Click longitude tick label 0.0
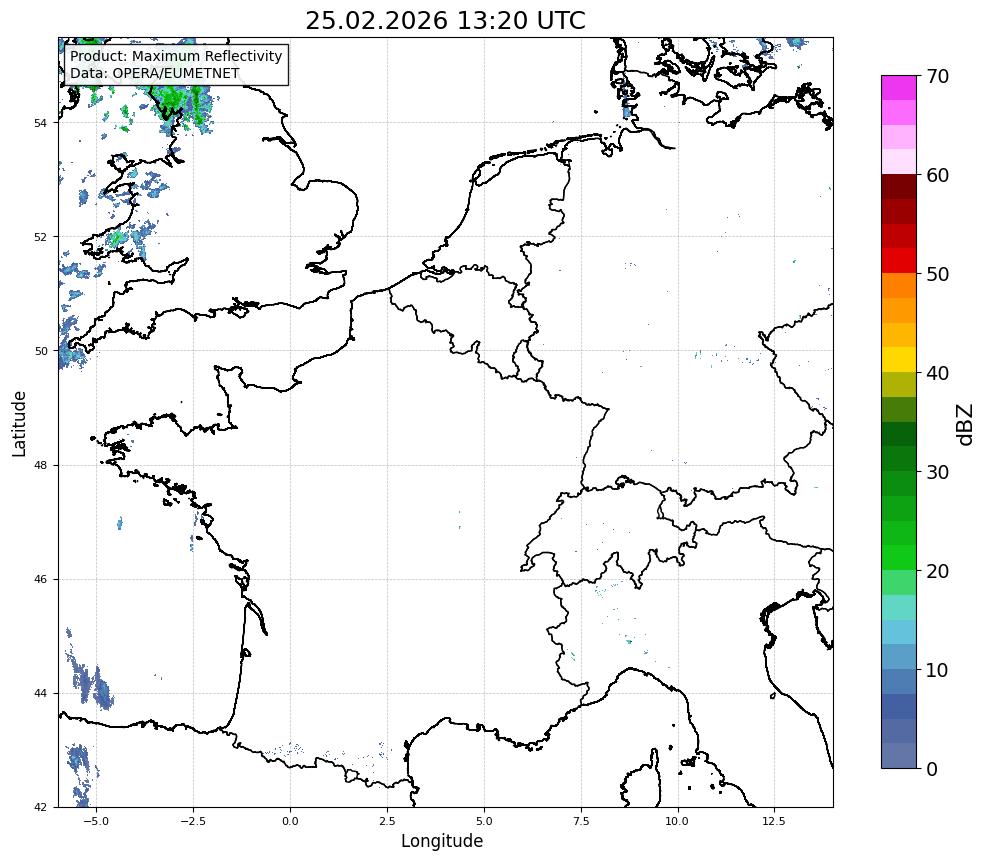This screenshot has width=985, height=860. click(x=290, y=821)
